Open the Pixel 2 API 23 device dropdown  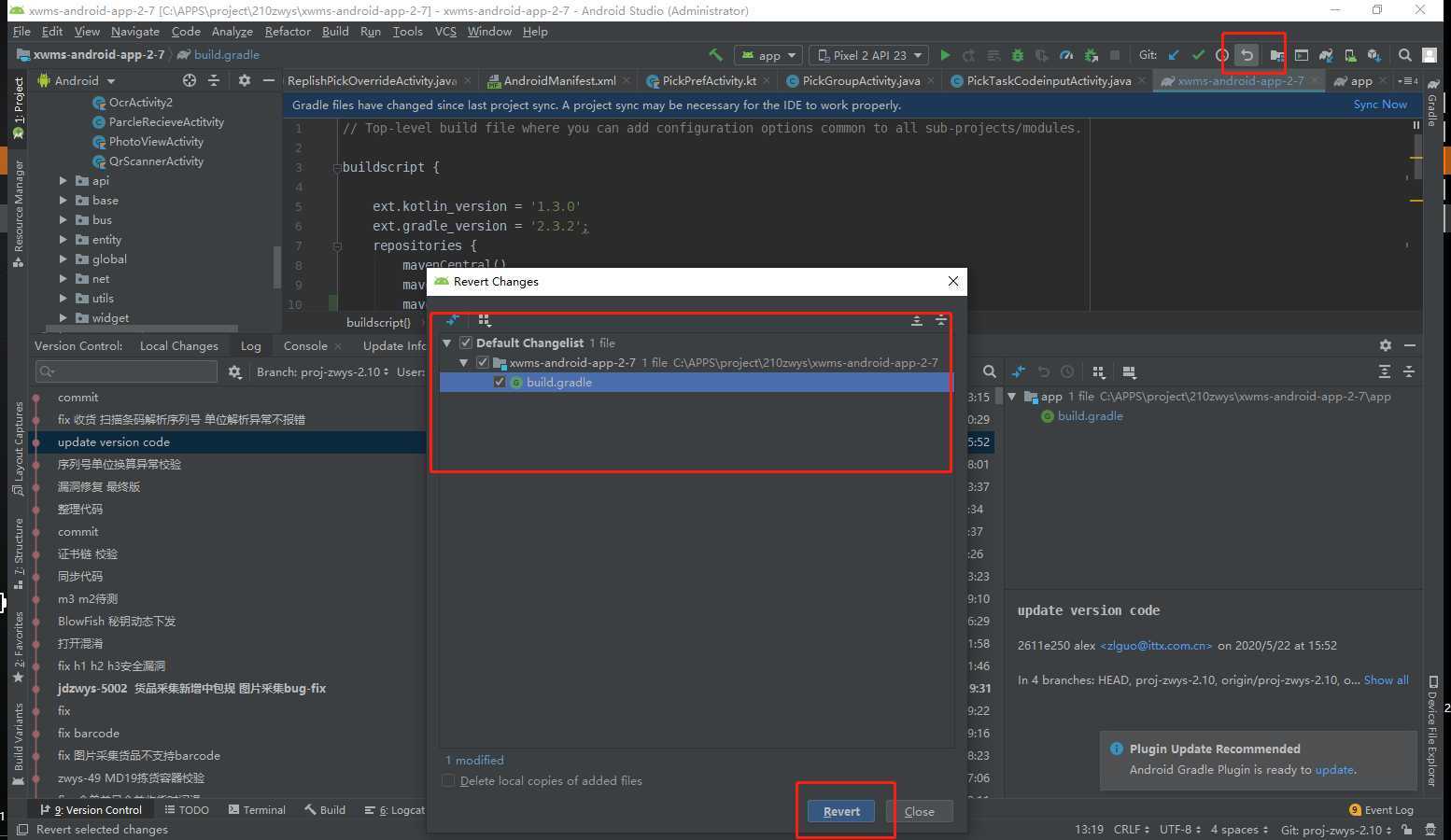coord(868,55)
